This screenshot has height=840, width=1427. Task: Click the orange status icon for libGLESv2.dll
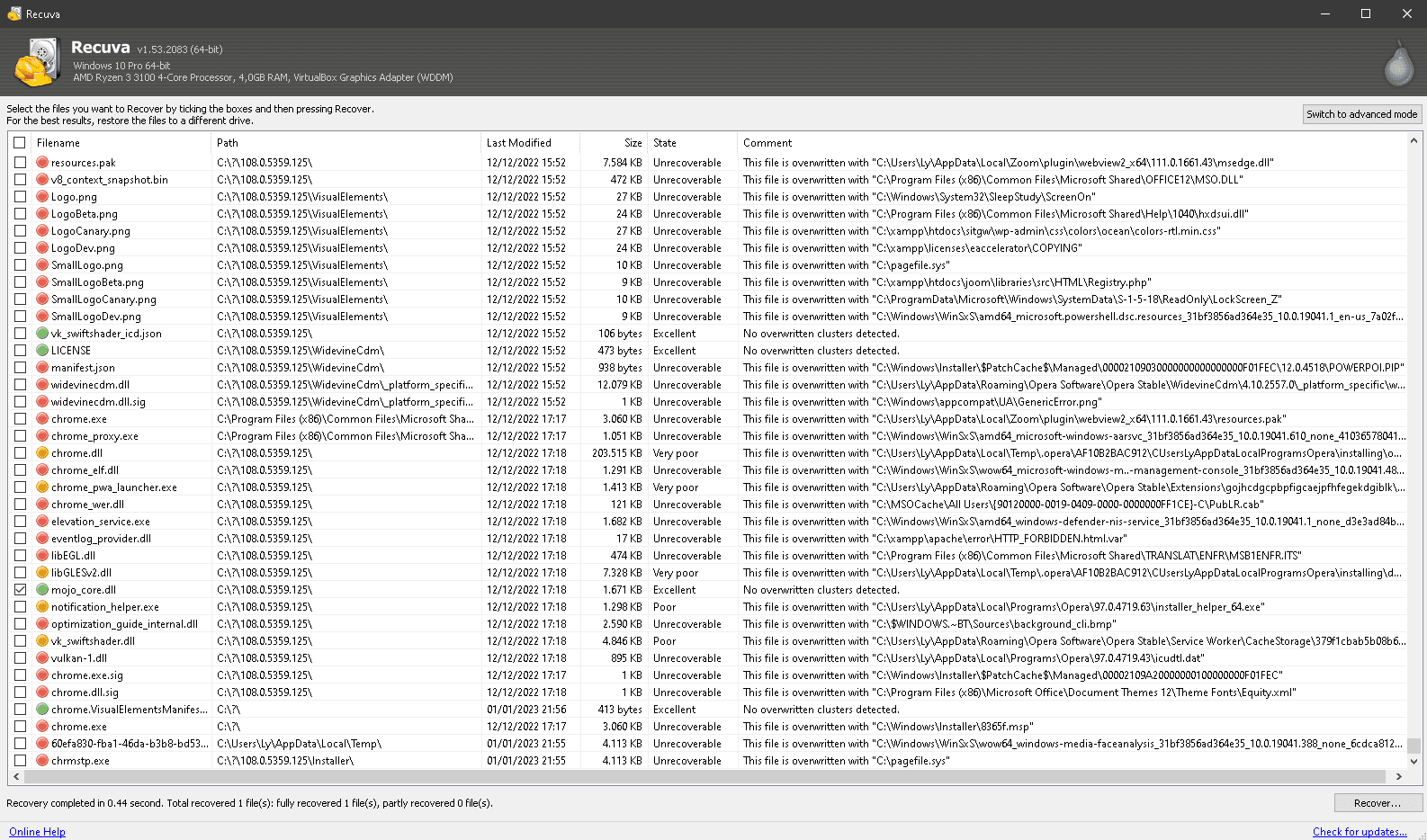click(42, 573)
